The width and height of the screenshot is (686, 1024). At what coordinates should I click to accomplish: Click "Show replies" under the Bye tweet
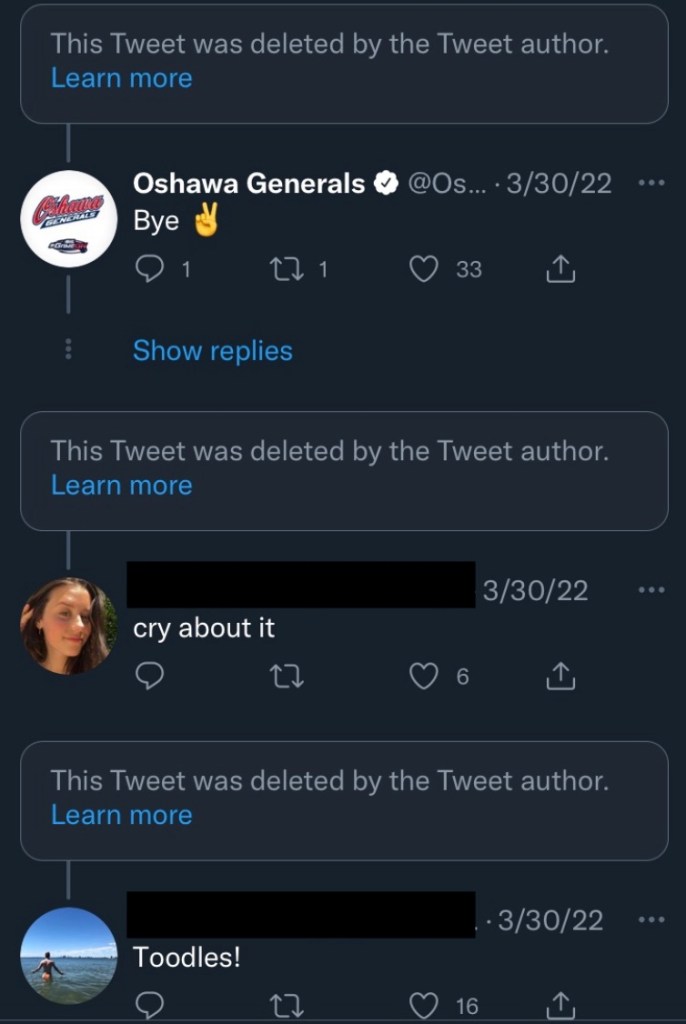point(212,351)
